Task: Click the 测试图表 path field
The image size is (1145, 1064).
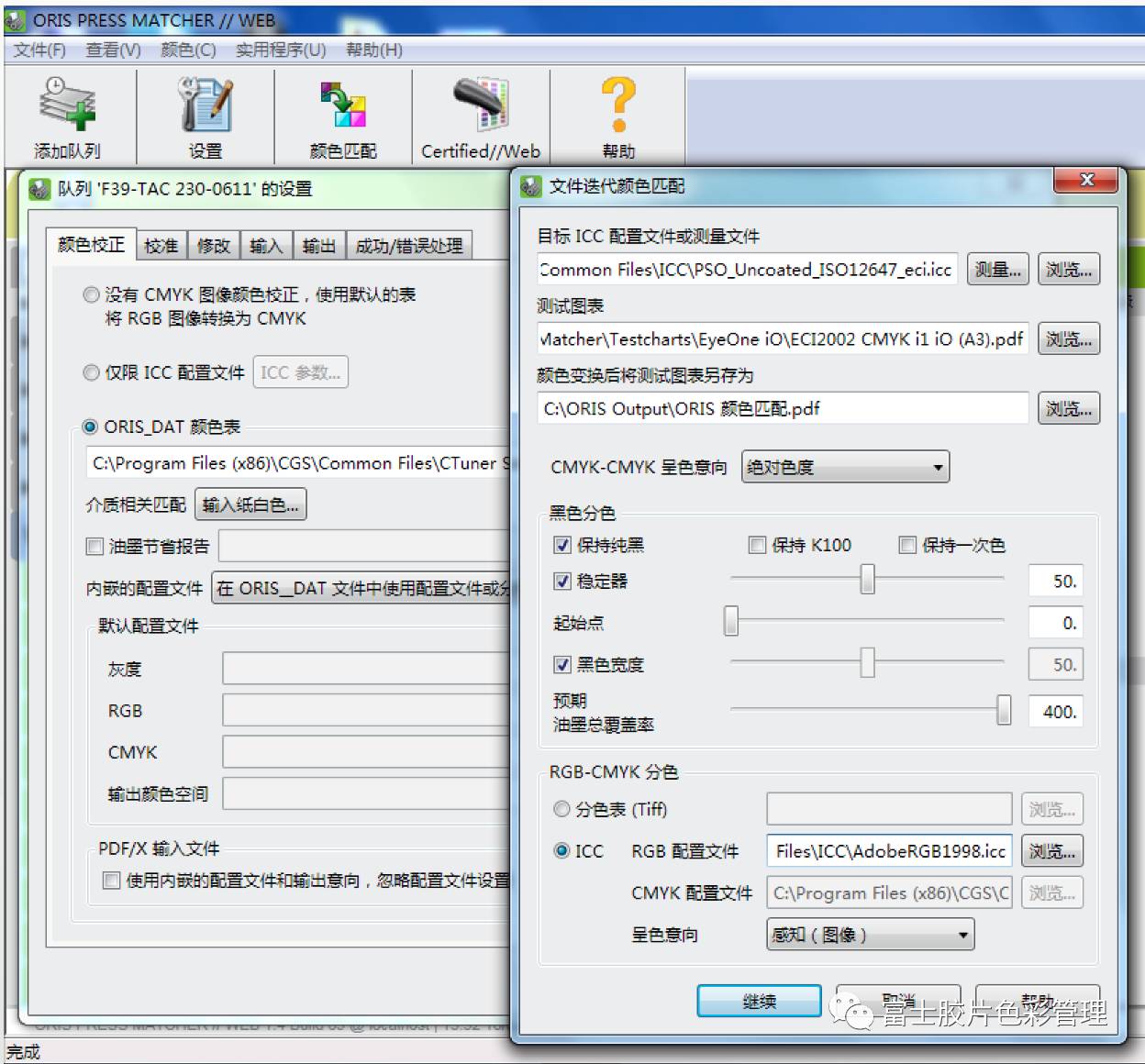Action: tap(783, 339)
